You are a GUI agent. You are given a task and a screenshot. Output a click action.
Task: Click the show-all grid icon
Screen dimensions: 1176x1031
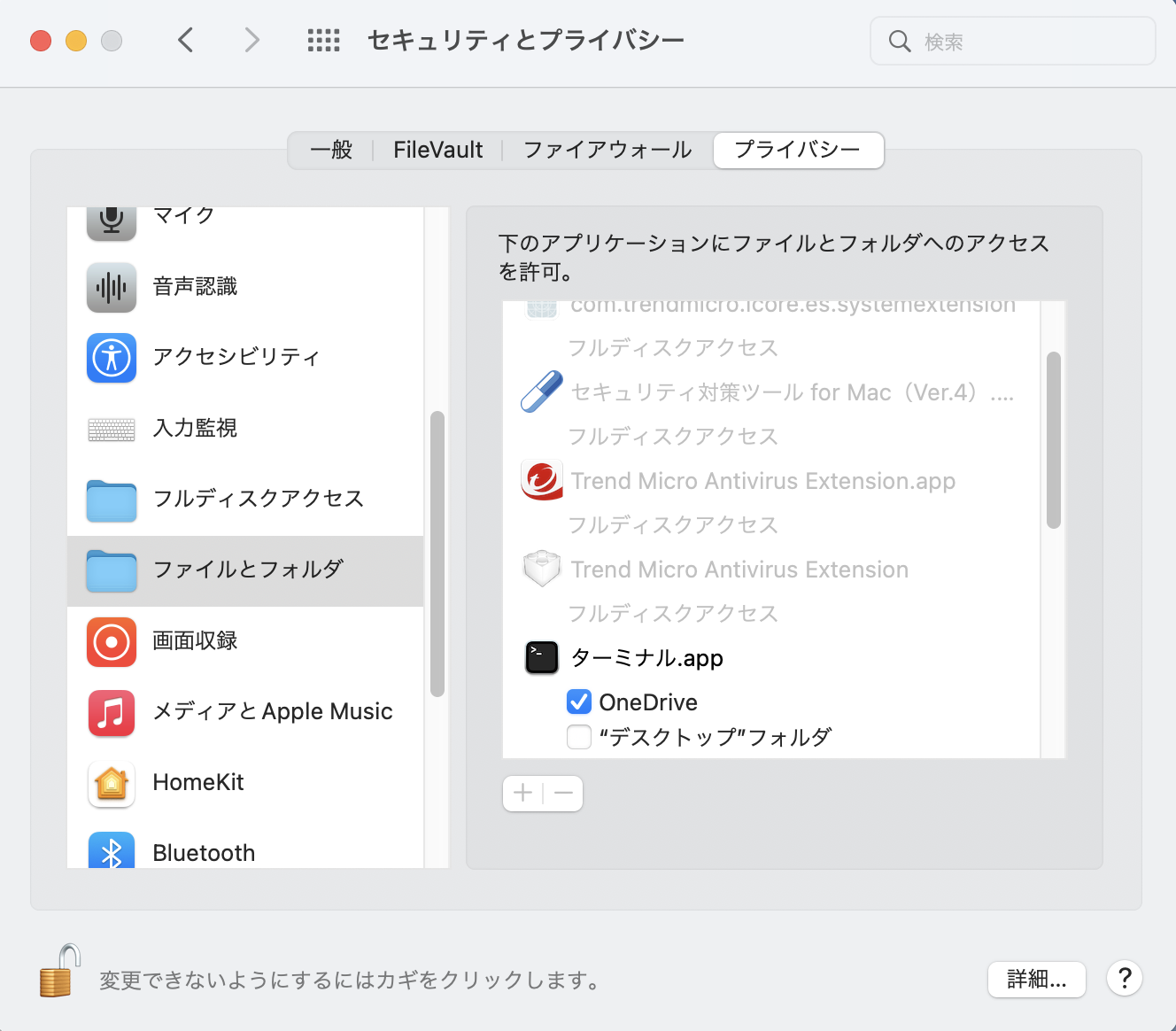coord(323,41)
